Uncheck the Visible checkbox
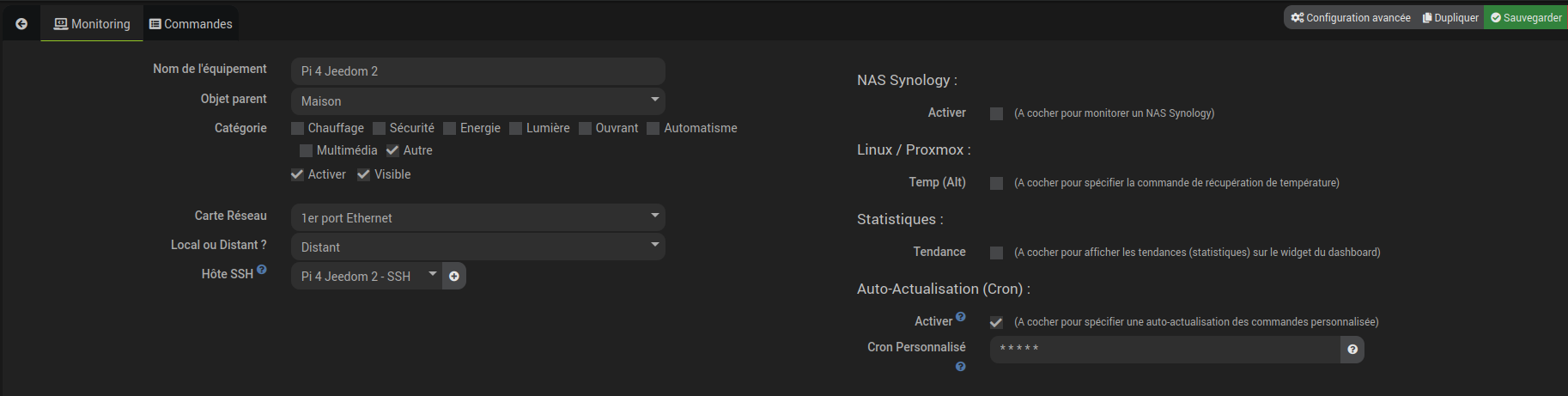 point(363,174)
